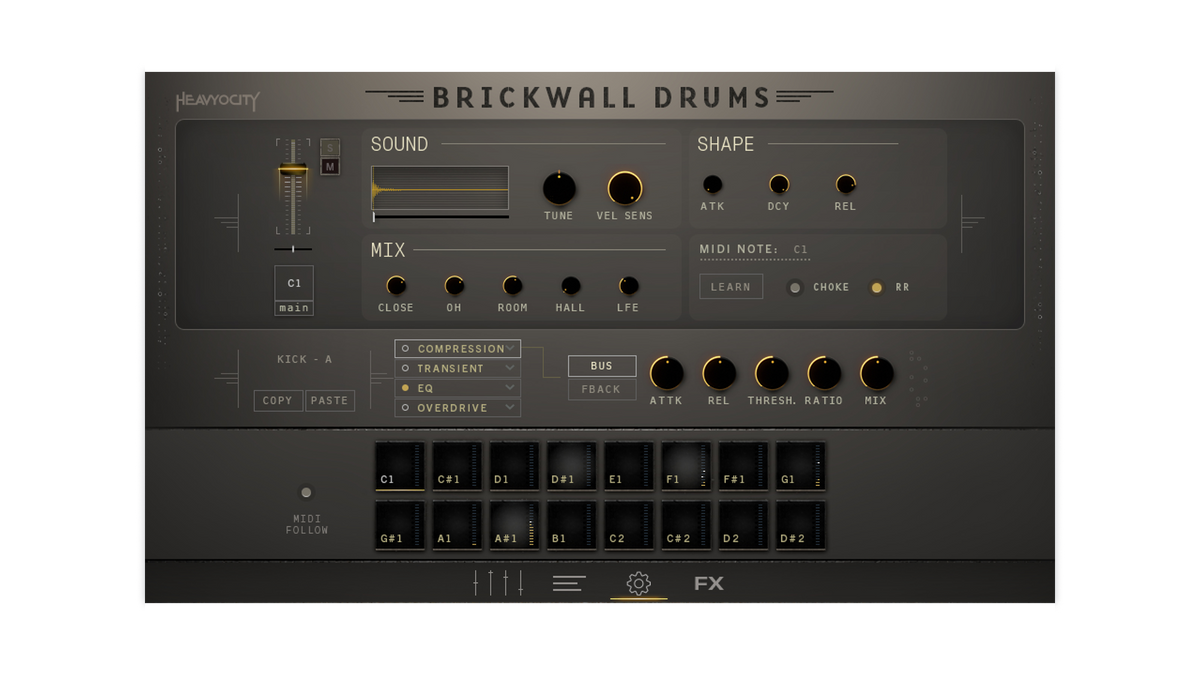
Task: Trigger the A1 drum pad
Action: point(457,525)
